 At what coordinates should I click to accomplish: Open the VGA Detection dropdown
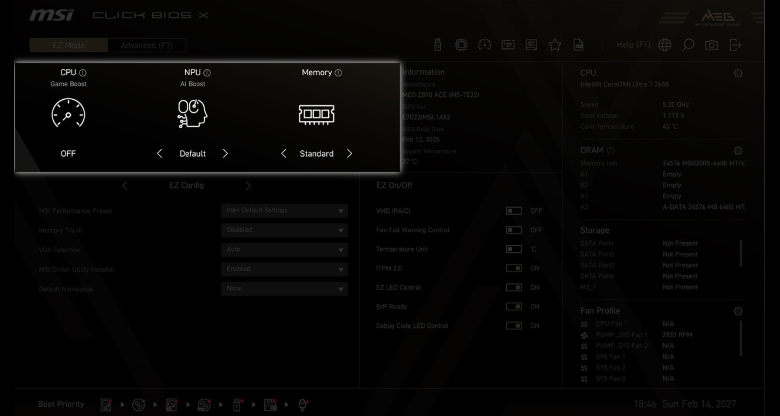[284, 249]
